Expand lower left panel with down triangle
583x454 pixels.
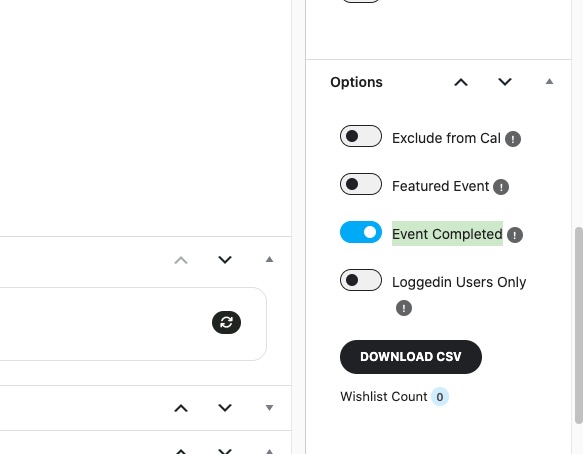tap(270, 408)
